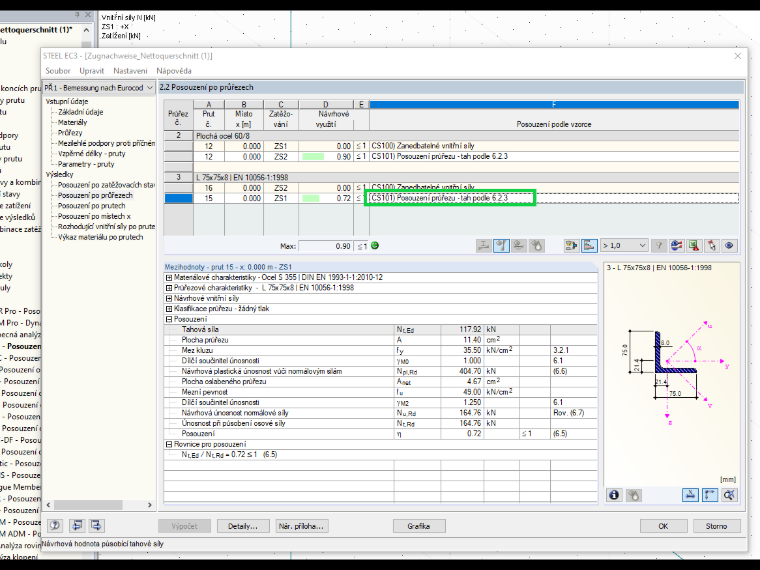Image resolution: width=760 pixels, height=570 pixels.
Task: Click the zoom-all magnifier icon under section preview
Action: (729, 495)
